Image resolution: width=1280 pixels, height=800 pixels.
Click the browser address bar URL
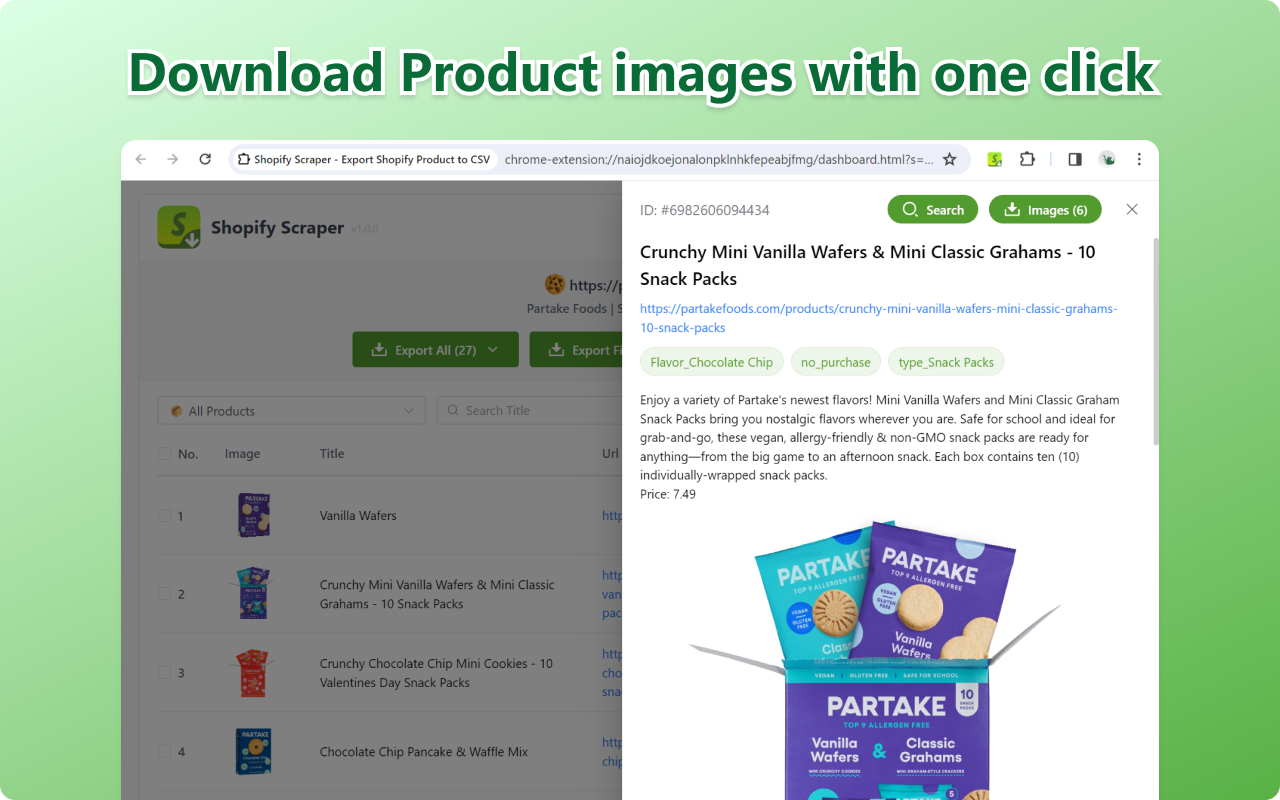718,159
